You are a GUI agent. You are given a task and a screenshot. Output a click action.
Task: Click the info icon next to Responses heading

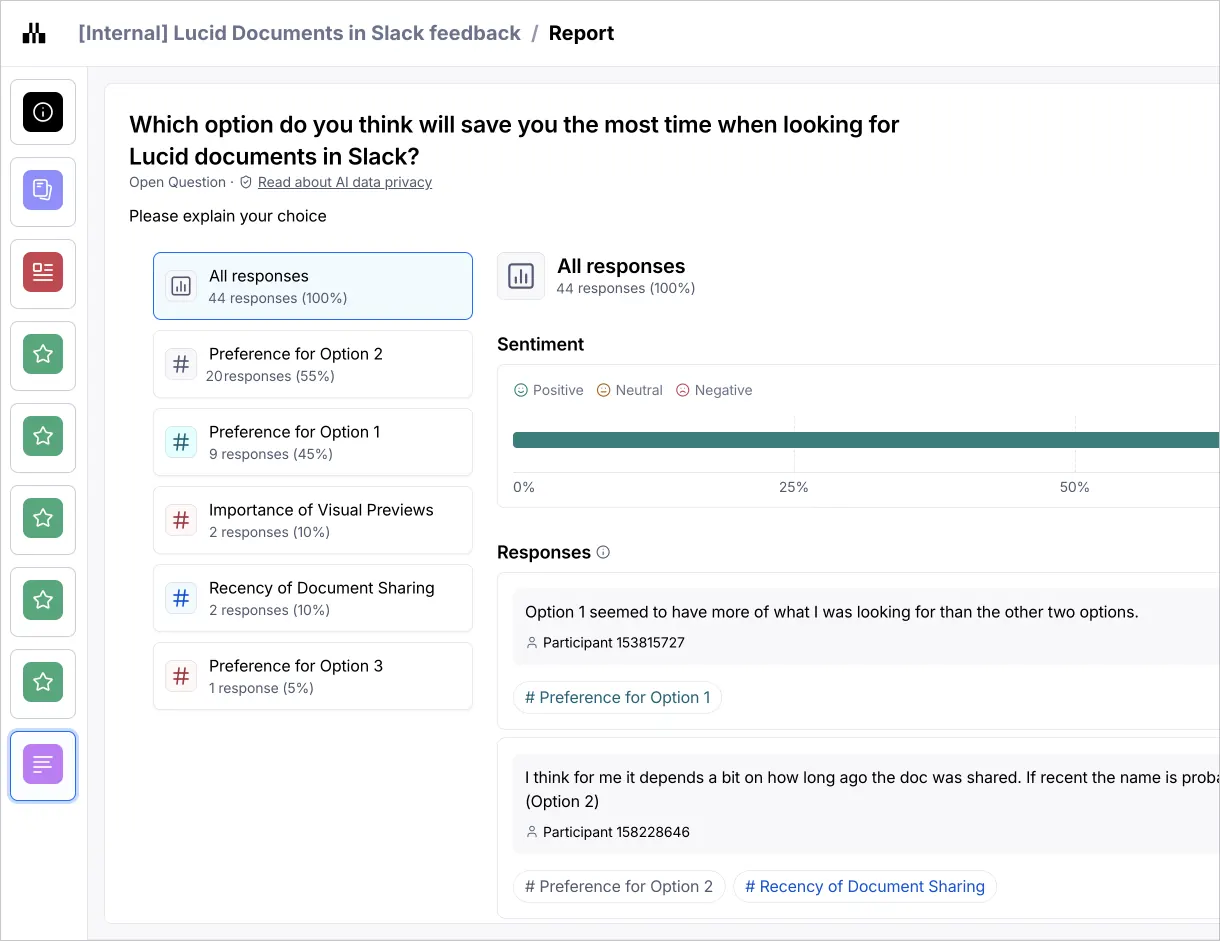(603, 552)
